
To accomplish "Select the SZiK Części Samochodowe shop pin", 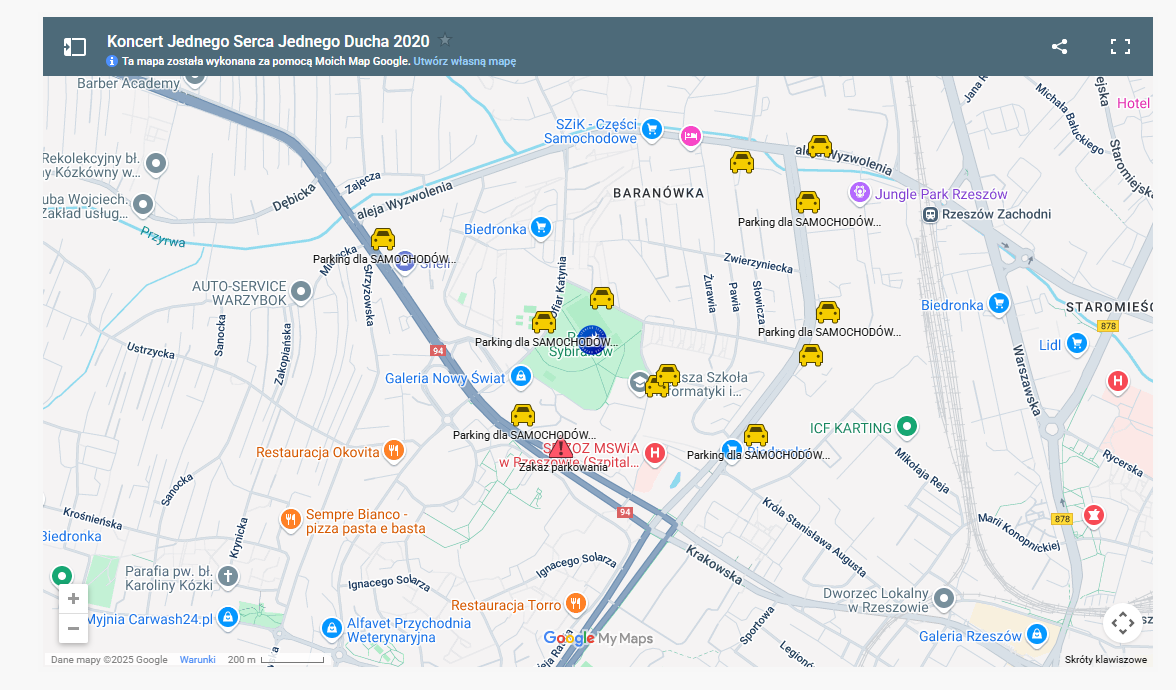I will pyautogui.click(x=652, y=130).
